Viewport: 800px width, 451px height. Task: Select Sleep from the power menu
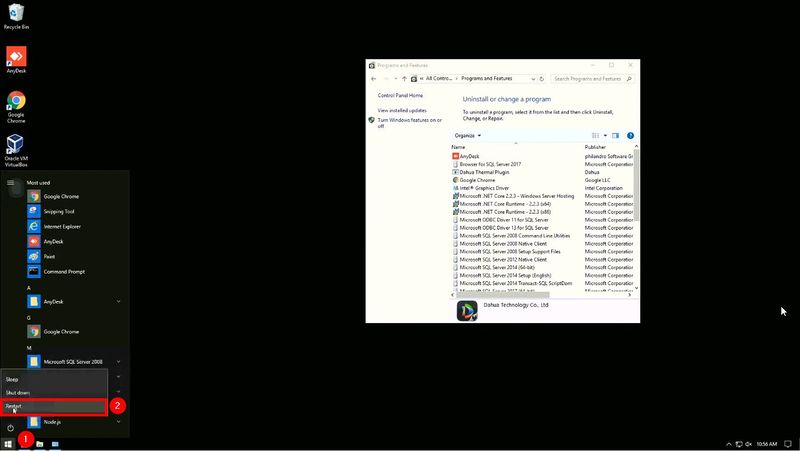click(x=54, y=379)
